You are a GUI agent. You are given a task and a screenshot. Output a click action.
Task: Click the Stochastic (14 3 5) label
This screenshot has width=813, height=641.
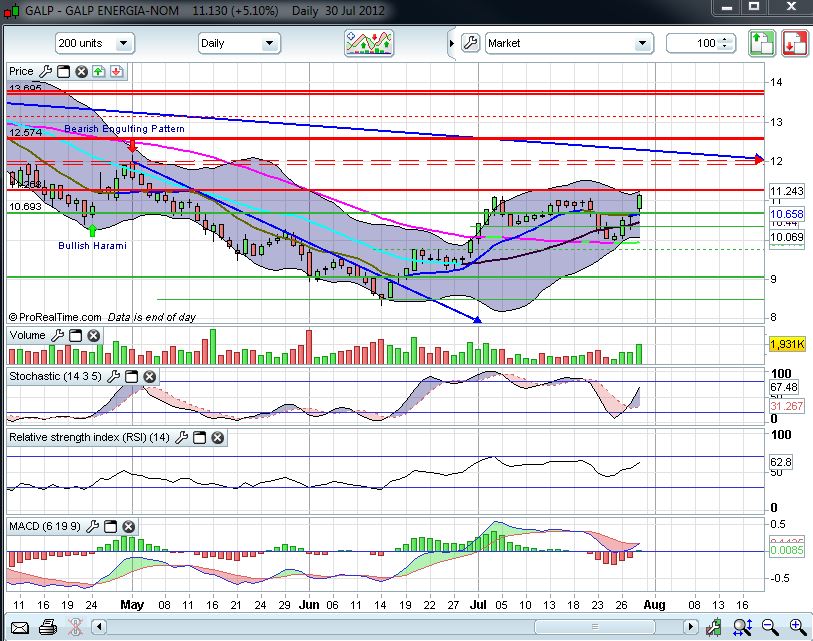[55, 377]
